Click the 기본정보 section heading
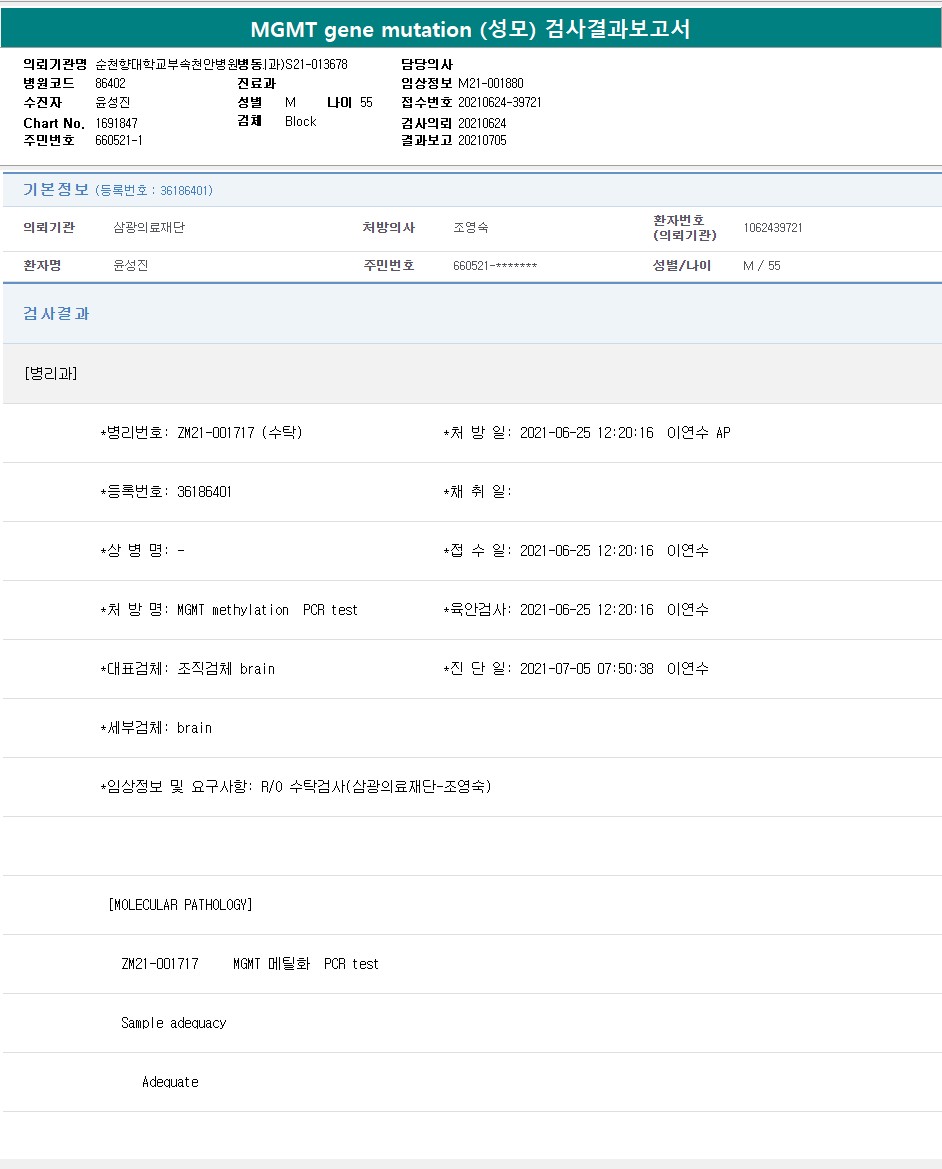This screenshot has width=942, height=1169. pos(56,190)
